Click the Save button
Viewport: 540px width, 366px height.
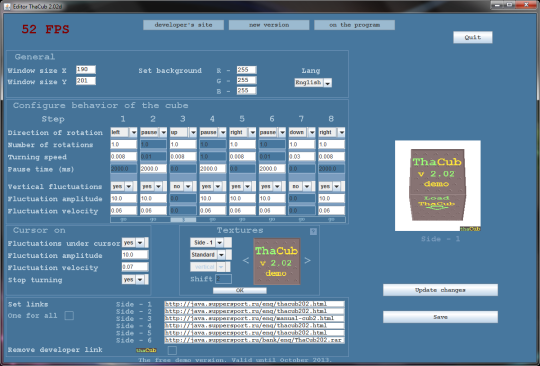[440, 317]
